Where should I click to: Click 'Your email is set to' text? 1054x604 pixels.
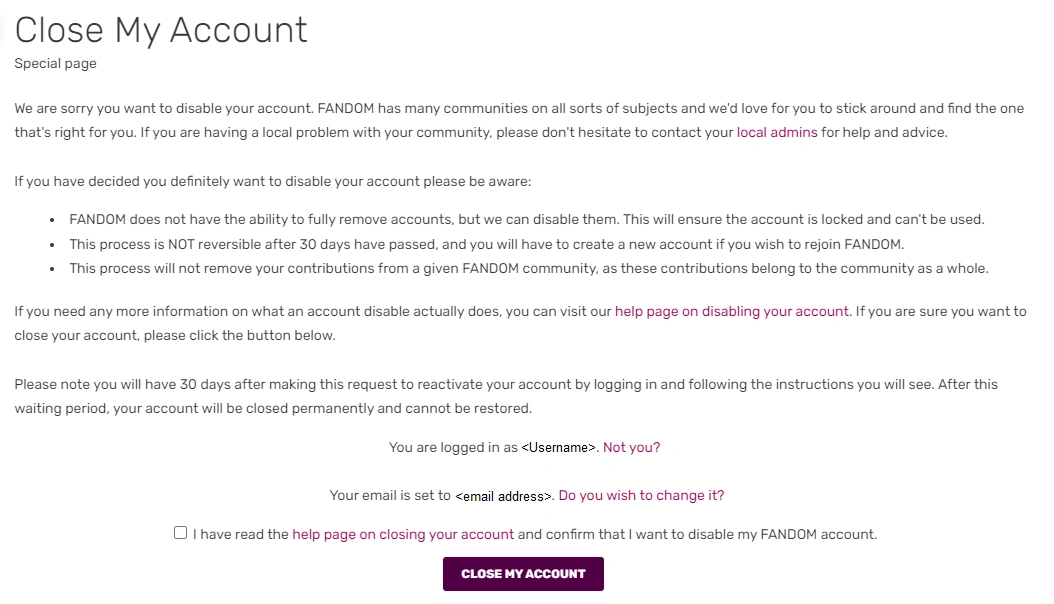391,495
